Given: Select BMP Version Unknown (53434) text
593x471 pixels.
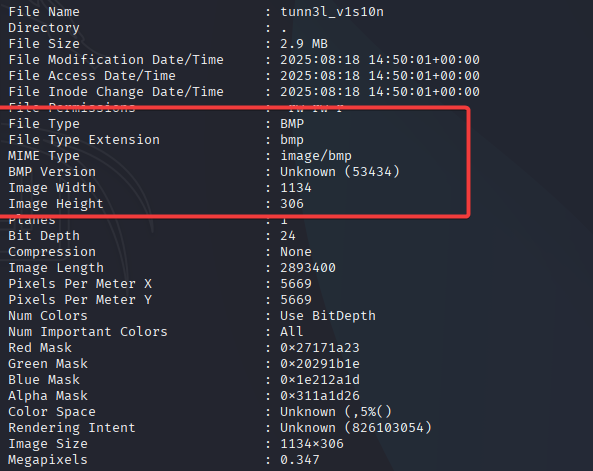Looking at the screenshot, I should pos(340,172).
